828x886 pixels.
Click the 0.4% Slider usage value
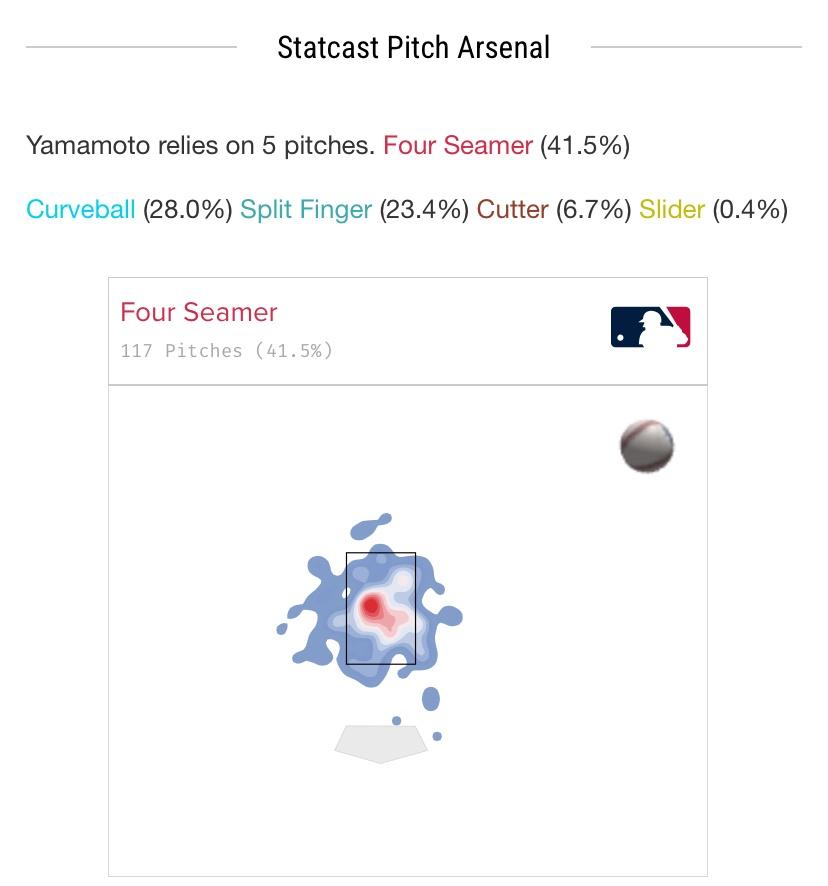(x=750, y=210)
